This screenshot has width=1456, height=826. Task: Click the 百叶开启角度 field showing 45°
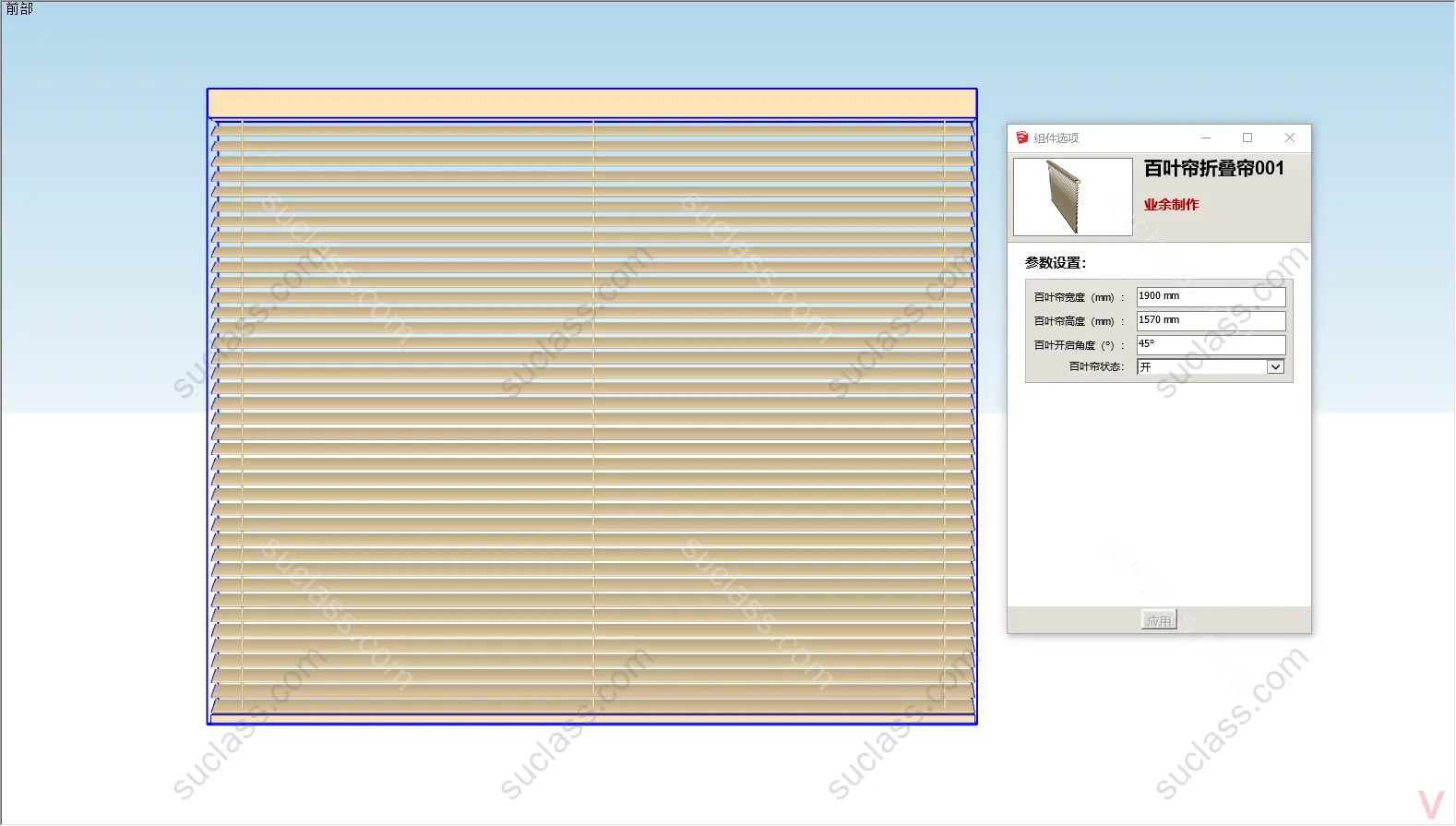1210,344
